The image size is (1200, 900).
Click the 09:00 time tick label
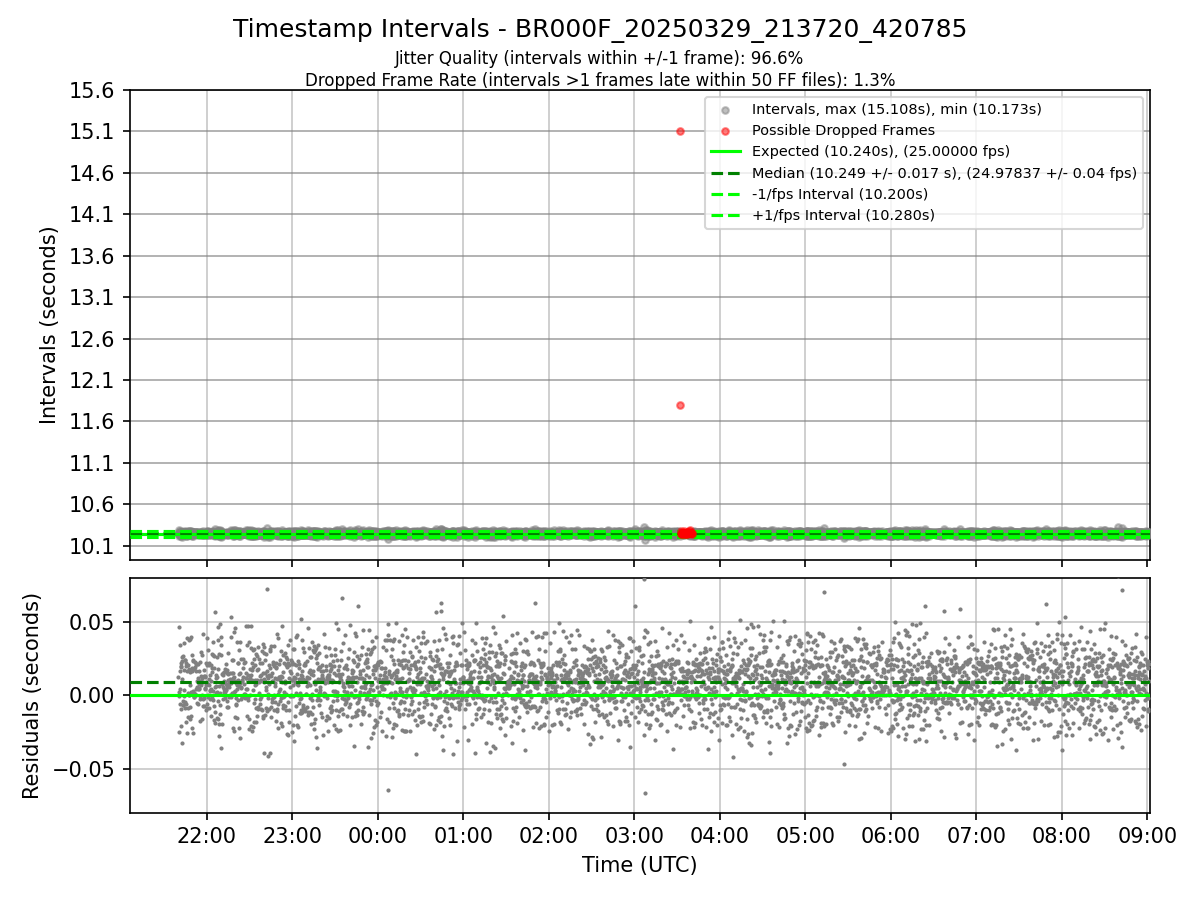[1147, 835]
